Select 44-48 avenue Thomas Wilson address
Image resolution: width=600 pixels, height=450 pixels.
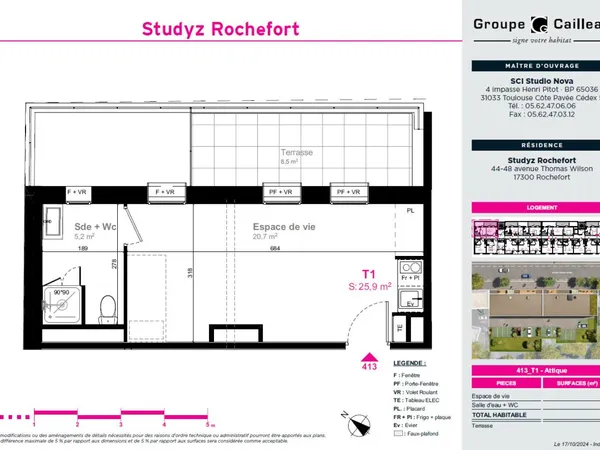click(x=541, y=169)
